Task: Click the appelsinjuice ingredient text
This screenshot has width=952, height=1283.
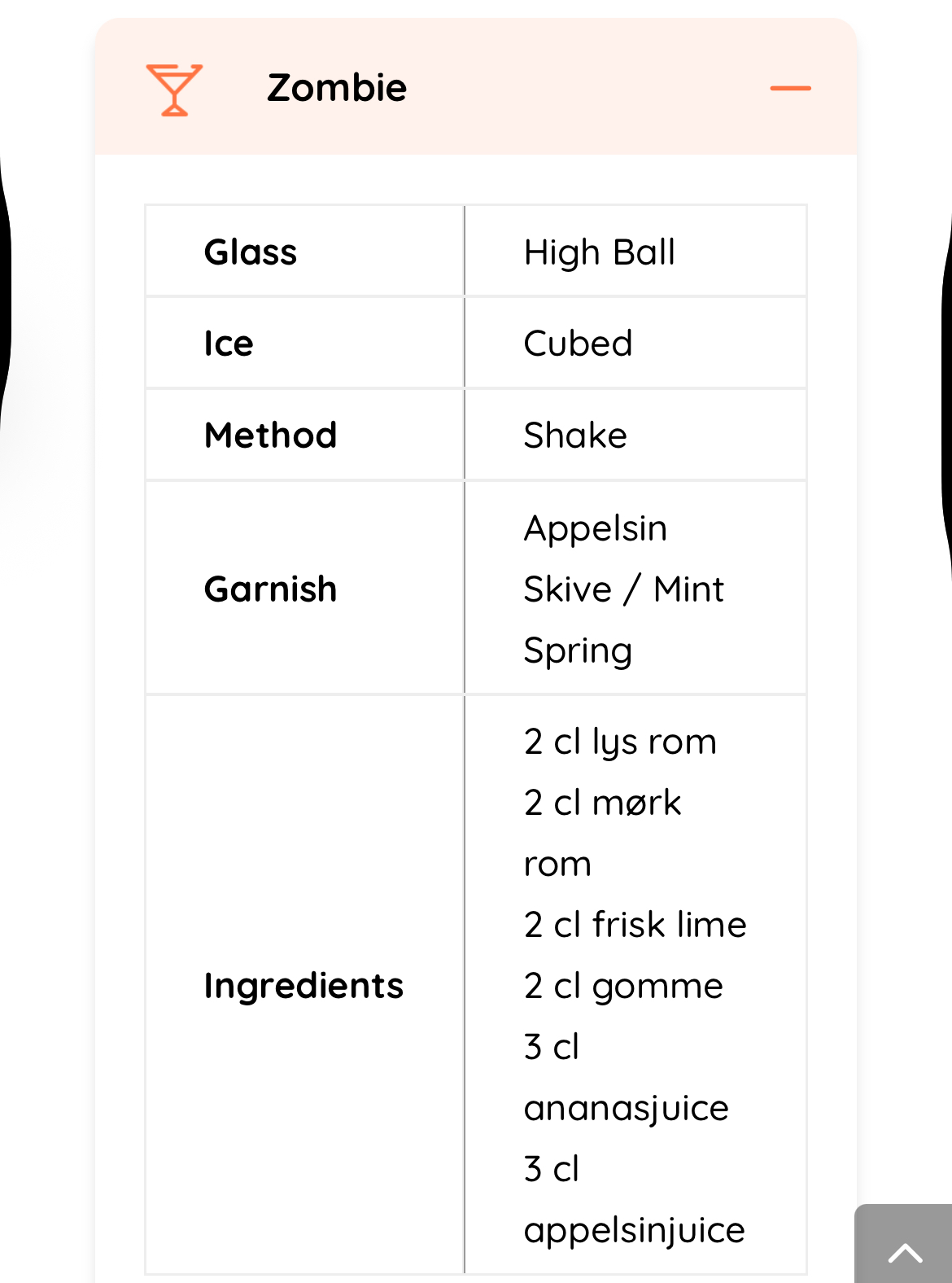Action: point(634,1230)
